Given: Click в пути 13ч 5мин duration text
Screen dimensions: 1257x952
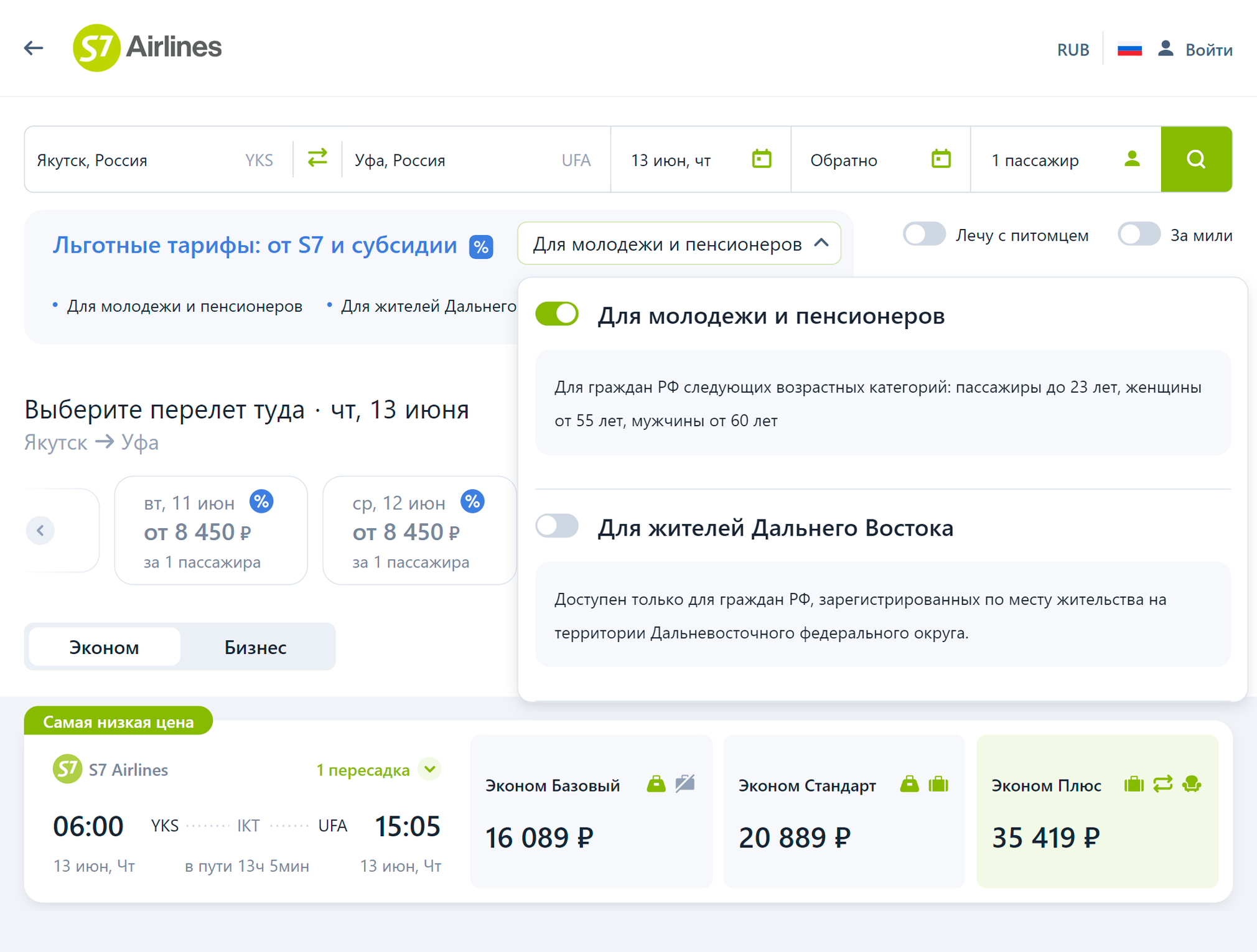Looking at the screenshot, I should click(247, 866).
